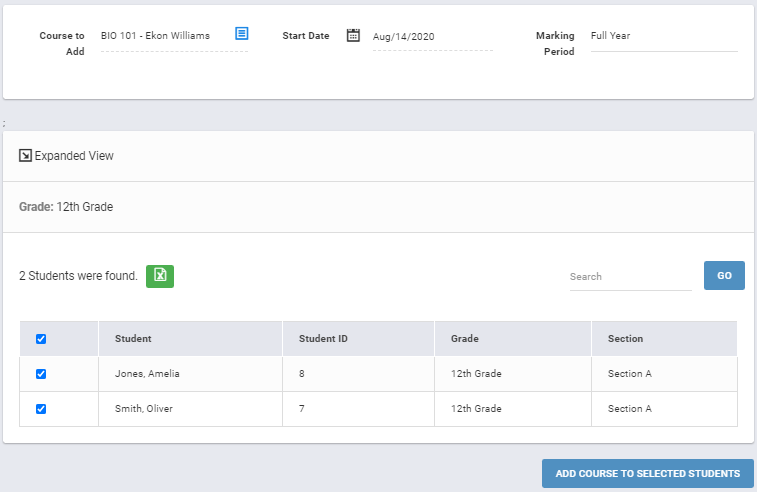Select the Smith, Oliver name cell

pyautogui.click(x=190, y=408)
